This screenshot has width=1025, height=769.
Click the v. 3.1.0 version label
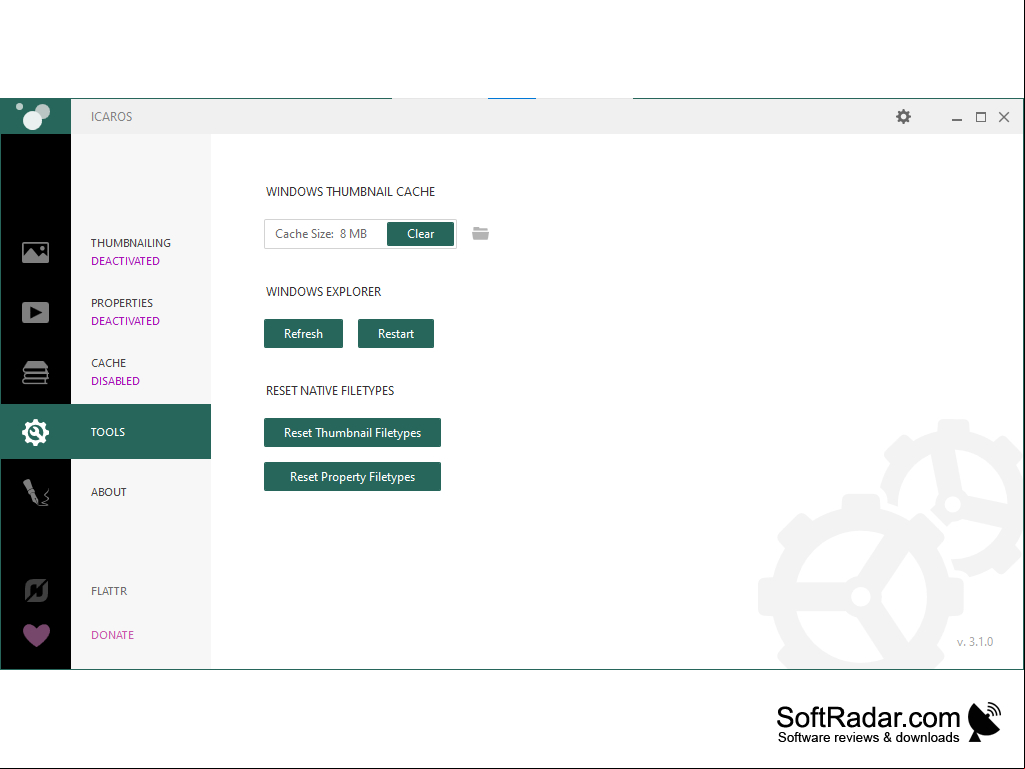[x=975, y=641]
